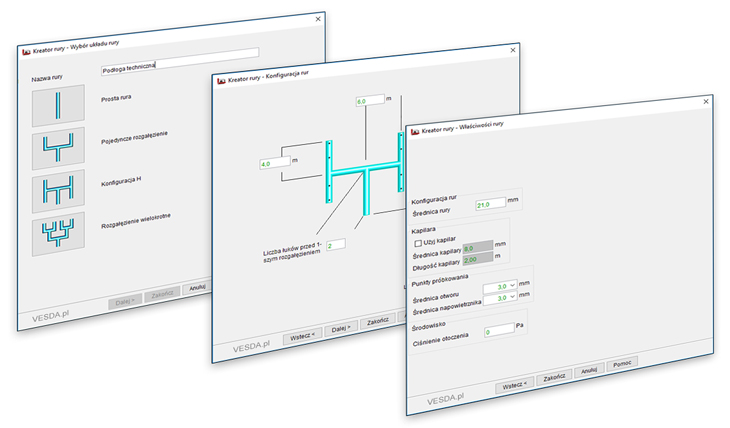Click Zakończ in Właściwości rury dialog
The width and height of the screenshot is (730, 428).
pyautogui.click(x=556, y=378)
